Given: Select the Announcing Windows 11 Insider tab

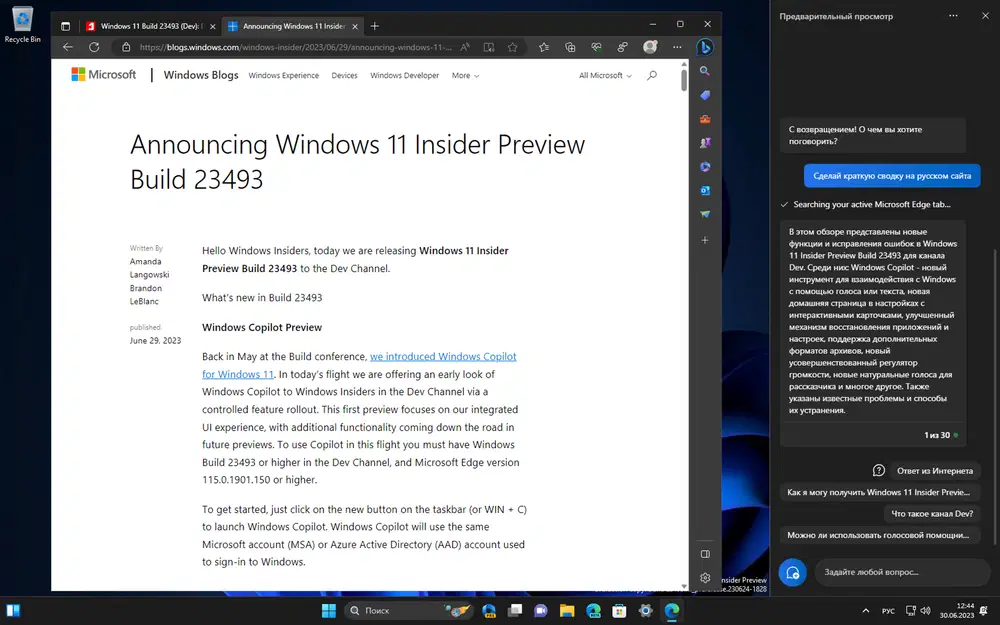Looking at the screenshot, I should tap(286, 26).
